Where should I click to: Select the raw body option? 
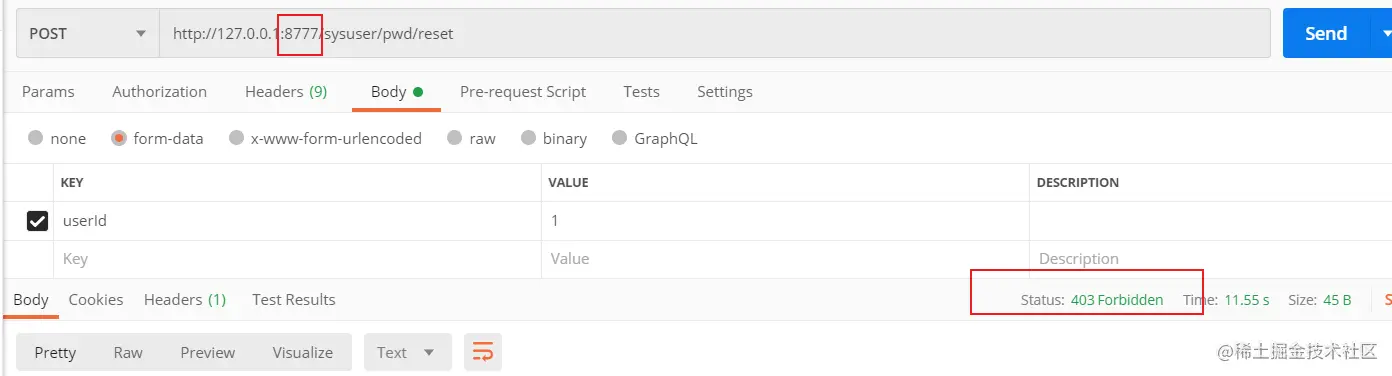pyautogui.click(x=471, y=138)
